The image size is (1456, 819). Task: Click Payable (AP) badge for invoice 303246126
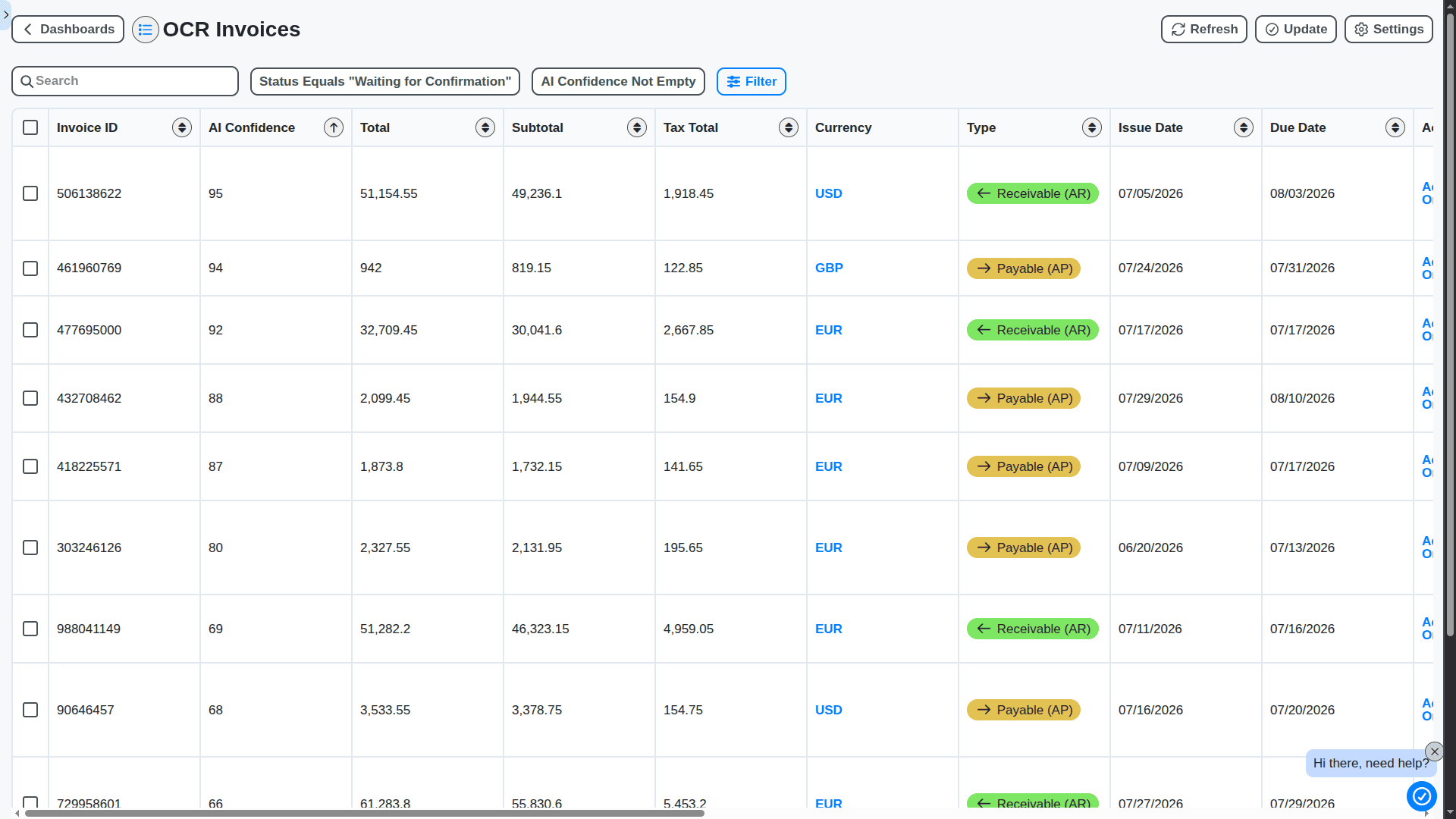point(1023,548)
